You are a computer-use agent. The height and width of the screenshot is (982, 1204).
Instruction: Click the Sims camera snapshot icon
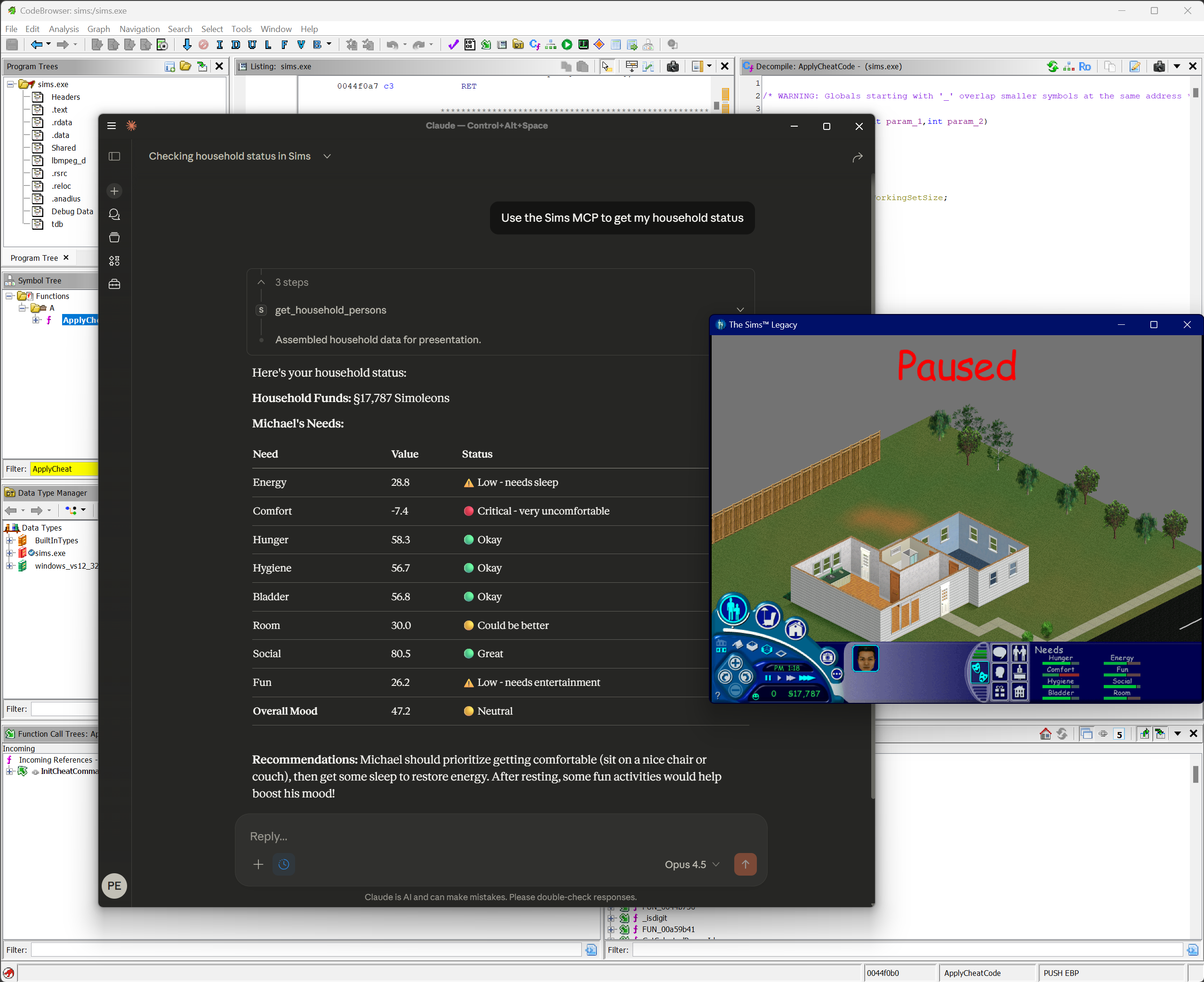click(827, 657)
